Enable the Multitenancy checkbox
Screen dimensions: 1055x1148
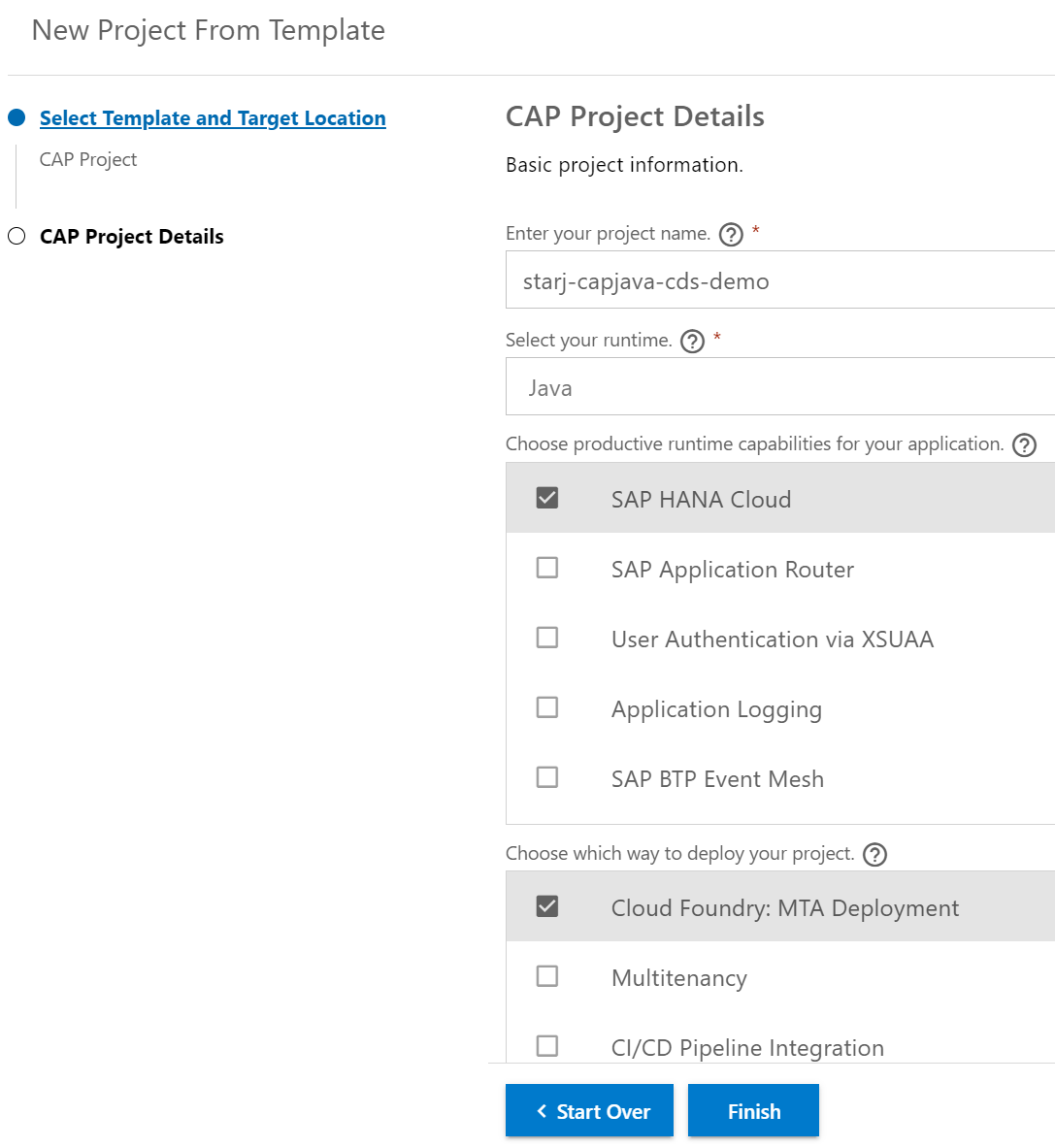tap(546, 976)
